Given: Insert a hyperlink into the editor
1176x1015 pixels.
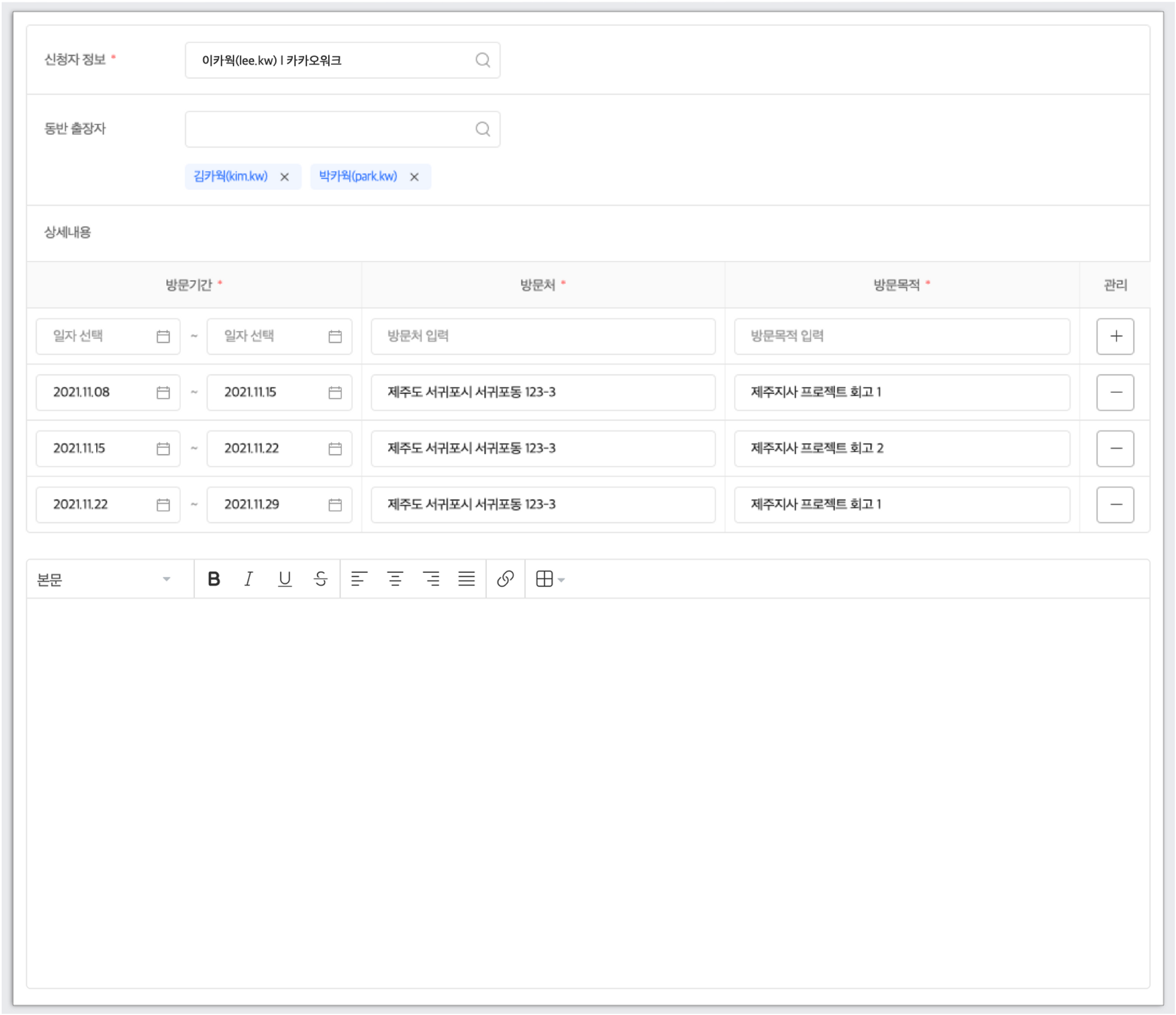Looking at the screenshot, I should (505, 579).
